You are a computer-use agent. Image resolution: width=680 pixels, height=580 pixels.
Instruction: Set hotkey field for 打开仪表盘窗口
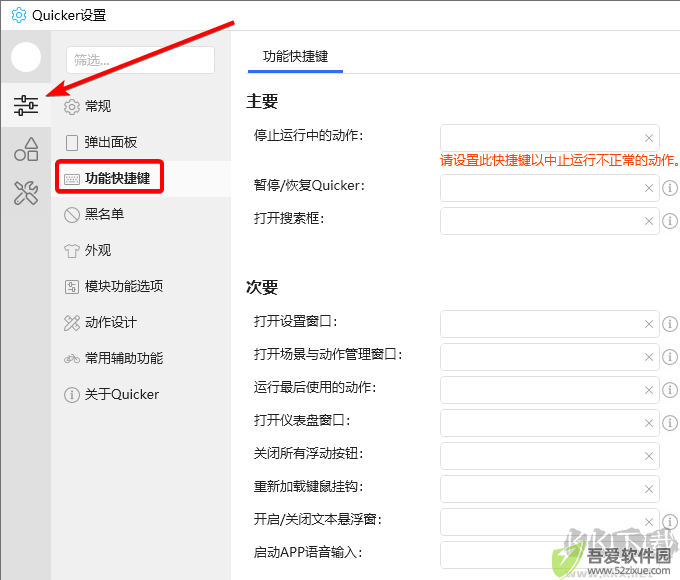click(x=550, y=423)
